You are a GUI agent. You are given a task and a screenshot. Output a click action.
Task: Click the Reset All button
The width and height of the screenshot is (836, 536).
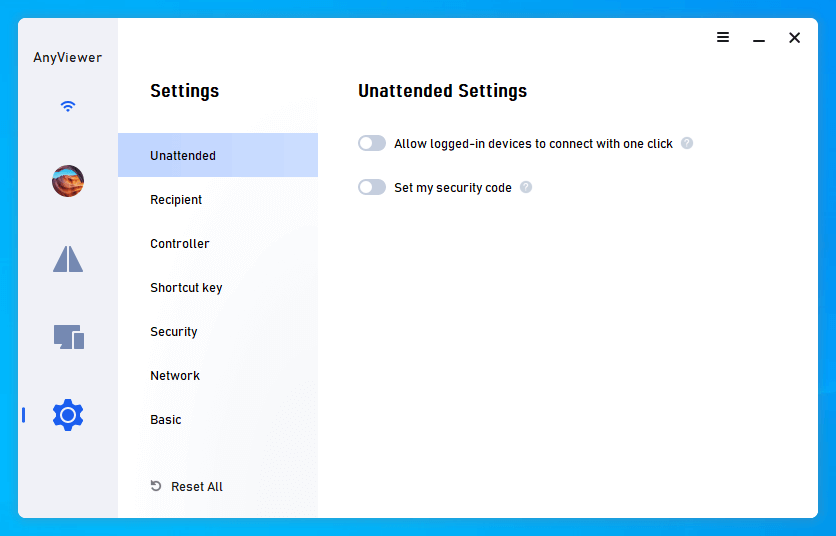pos(196,487)
